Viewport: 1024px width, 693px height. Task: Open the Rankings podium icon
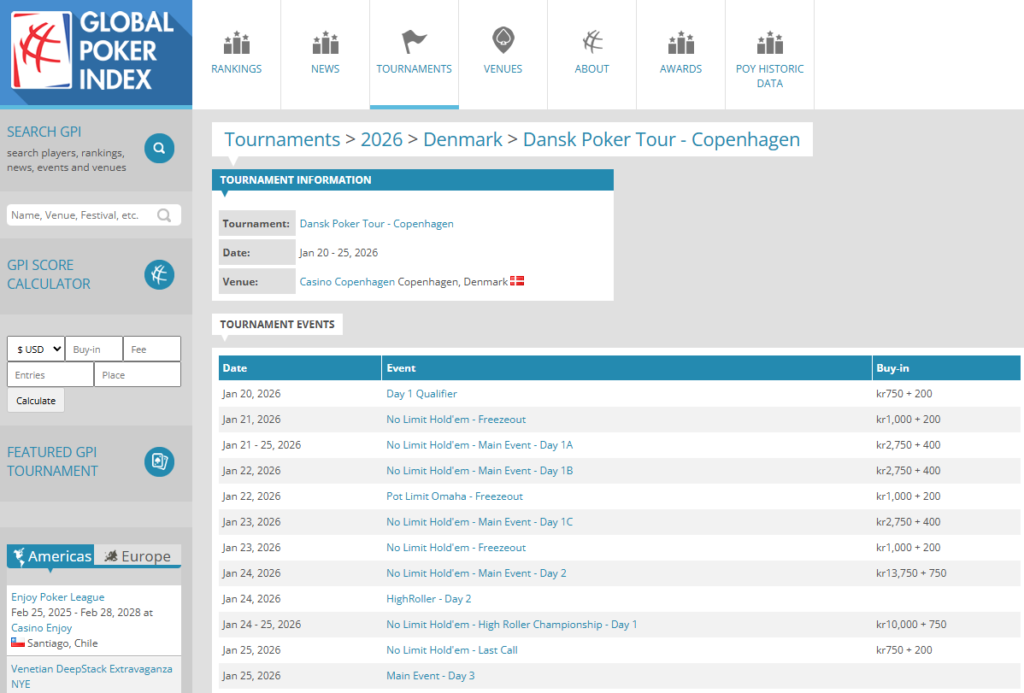(x=236, y=43)
